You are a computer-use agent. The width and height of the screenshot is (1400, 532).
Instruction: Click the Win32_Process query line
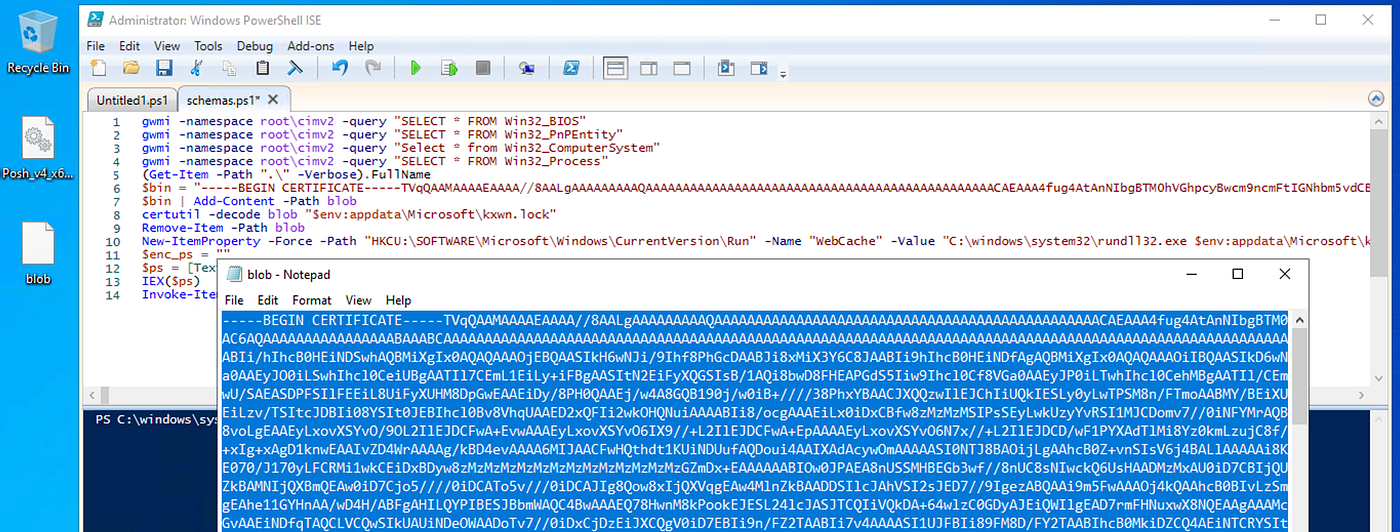pyautogui.click(x=374, y=161)
